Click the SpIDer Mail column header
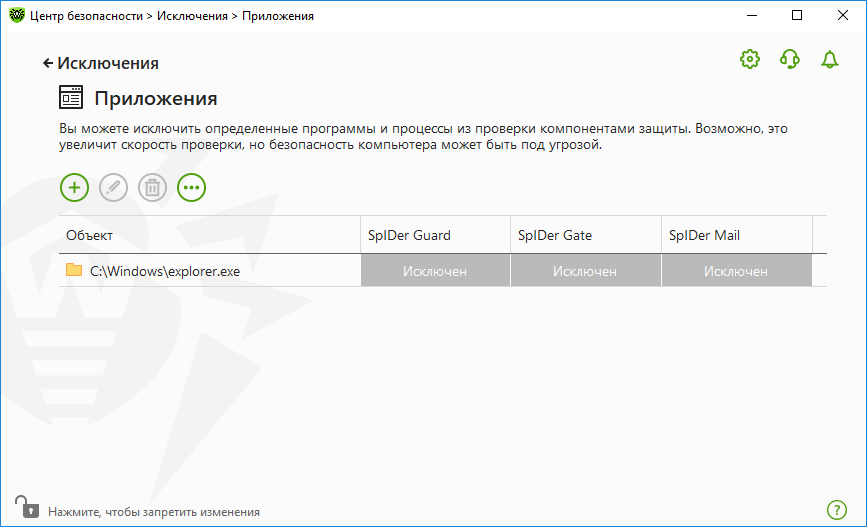The width and height of the screenshot is (867, 527). click(x=737, y=235)
